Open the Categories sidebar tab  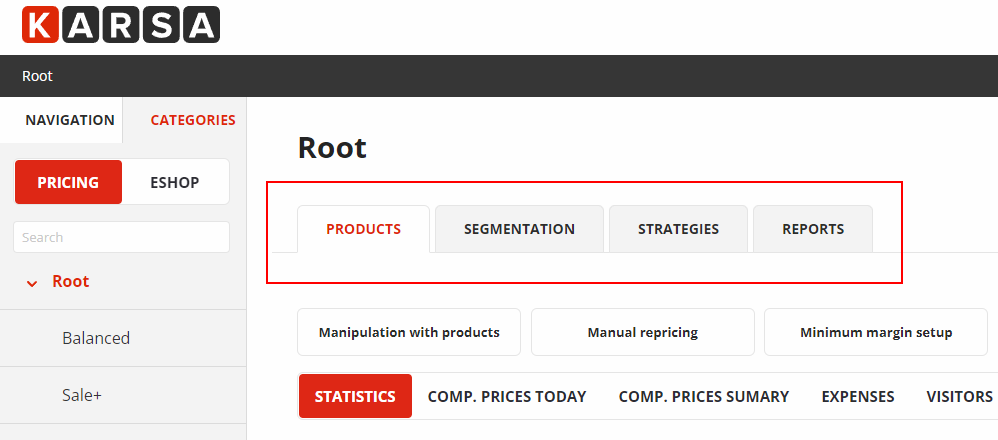pyautogui.click(x=193, y=120)
